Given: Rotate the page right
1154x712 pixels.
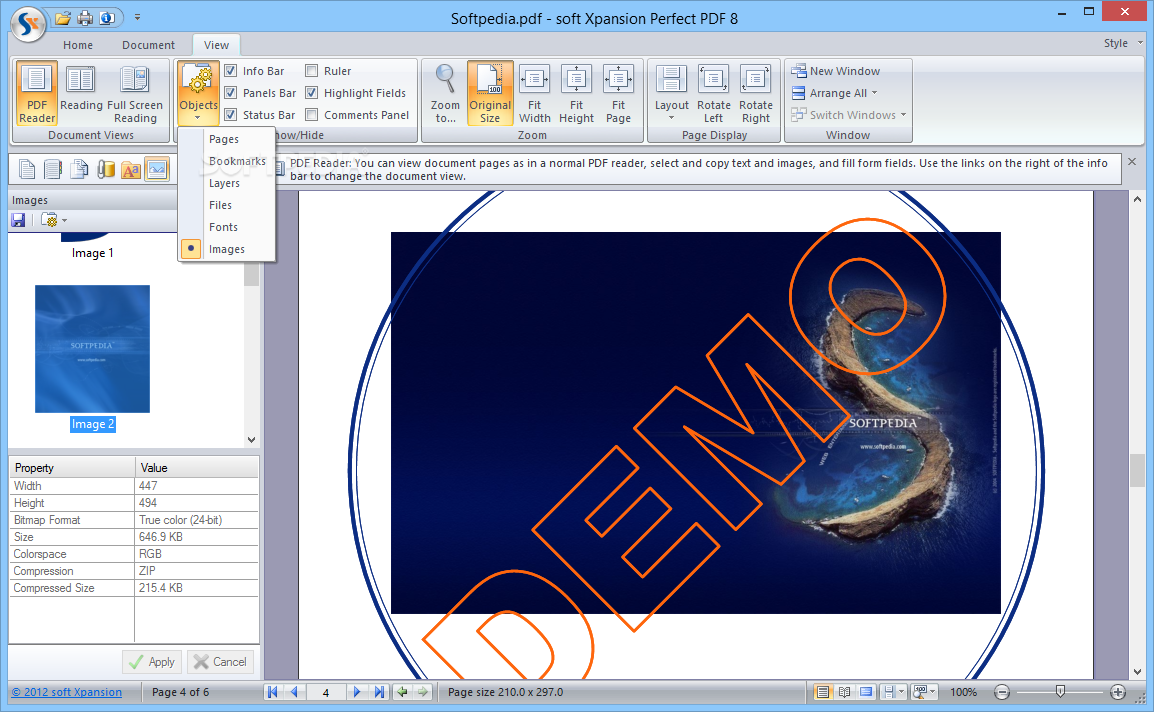Looking at the screenshot, I should pos(756,94).
